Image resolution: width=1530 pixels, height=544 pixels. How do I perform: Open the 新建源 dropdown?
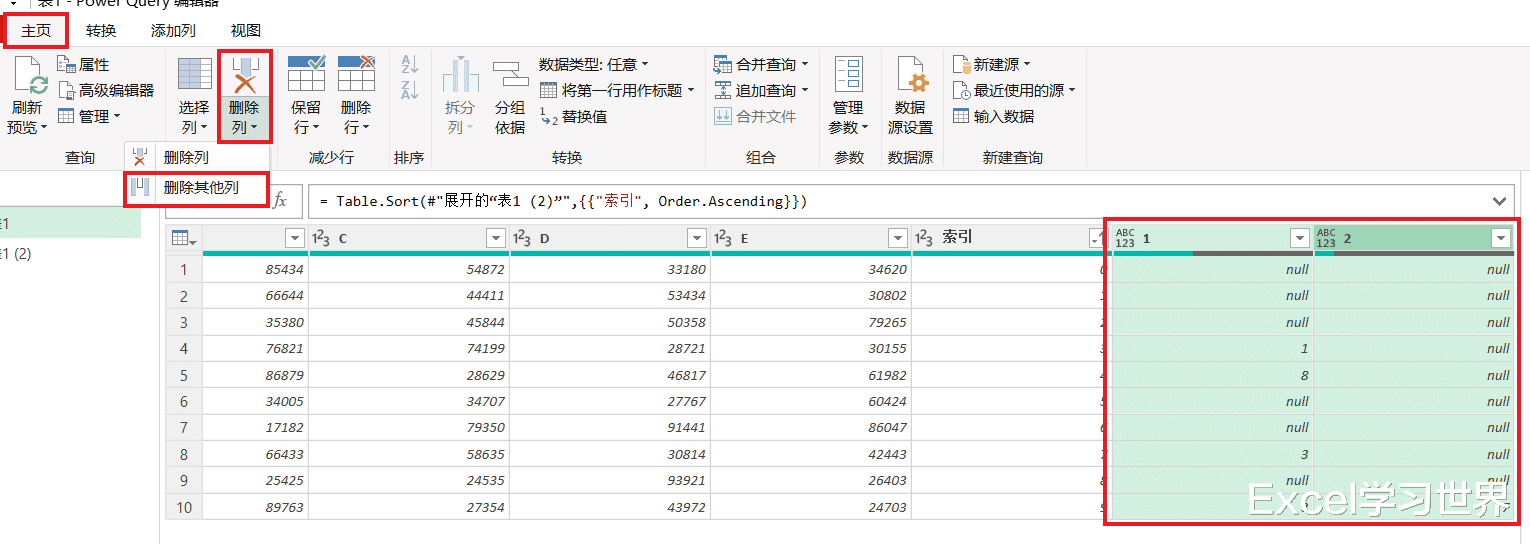991,65
